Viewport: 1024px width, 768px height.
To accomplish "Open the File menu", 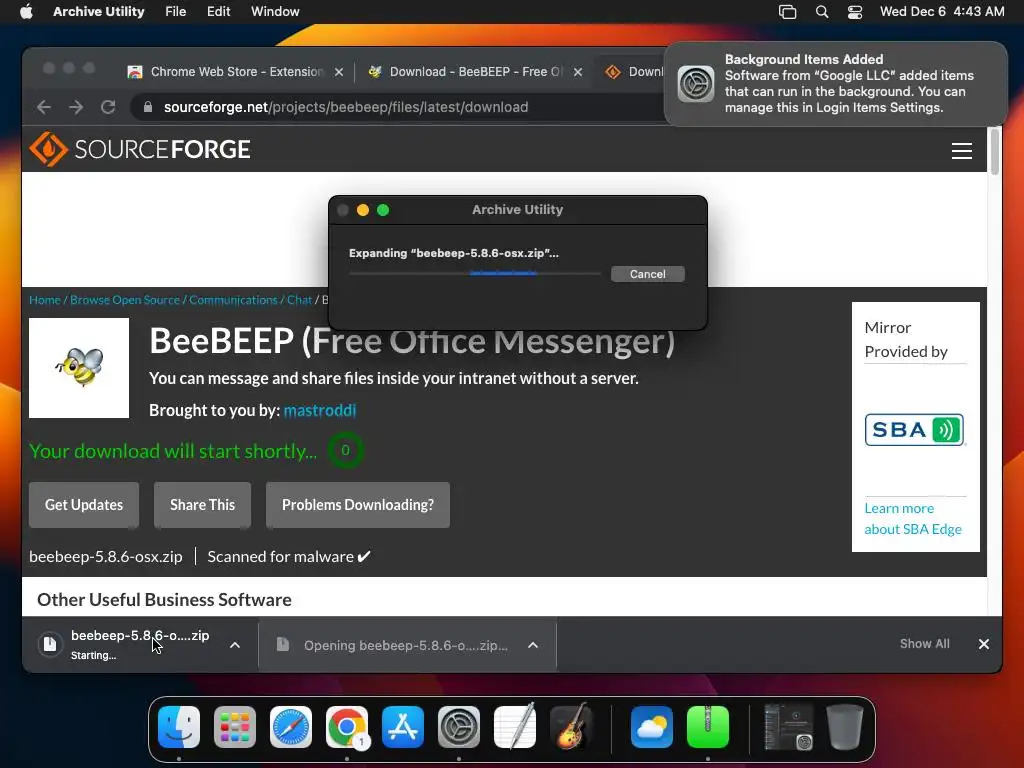I will coord(175,12).
